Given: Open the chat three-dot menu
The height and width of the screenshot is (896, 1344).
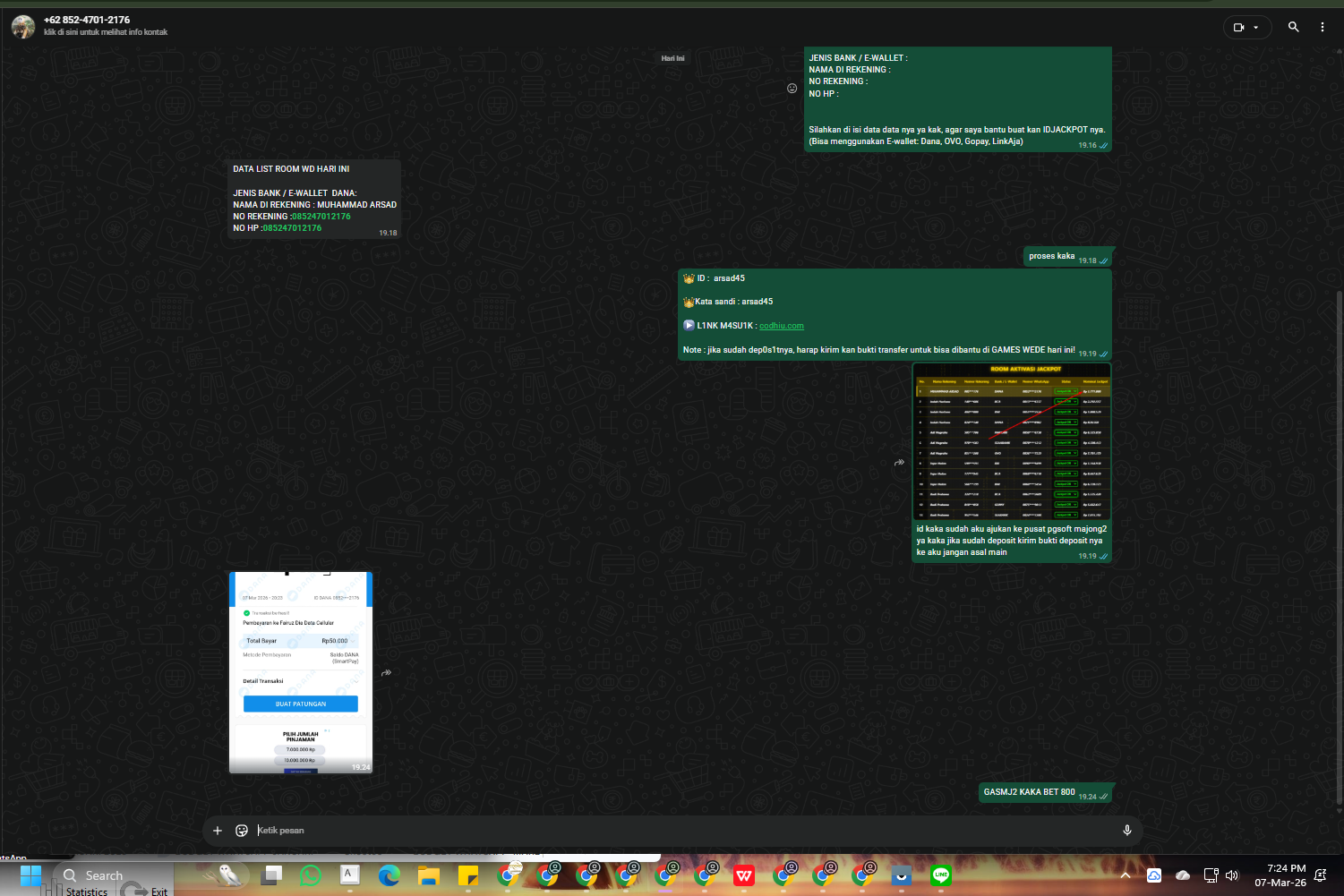Looking at the screenshot, I should coord(1323,27).
